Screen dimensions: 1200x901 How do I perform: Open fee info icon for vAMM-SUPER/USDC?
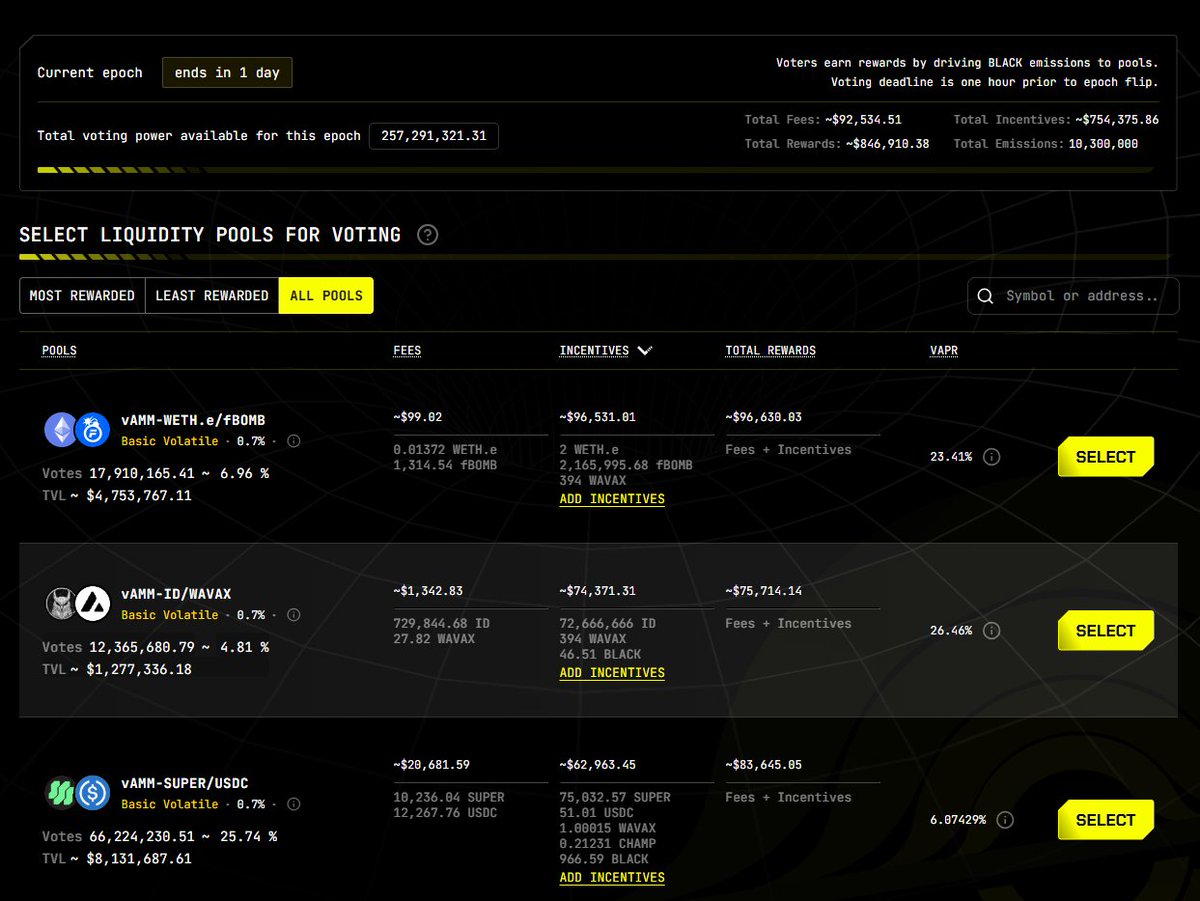[293, 804]
